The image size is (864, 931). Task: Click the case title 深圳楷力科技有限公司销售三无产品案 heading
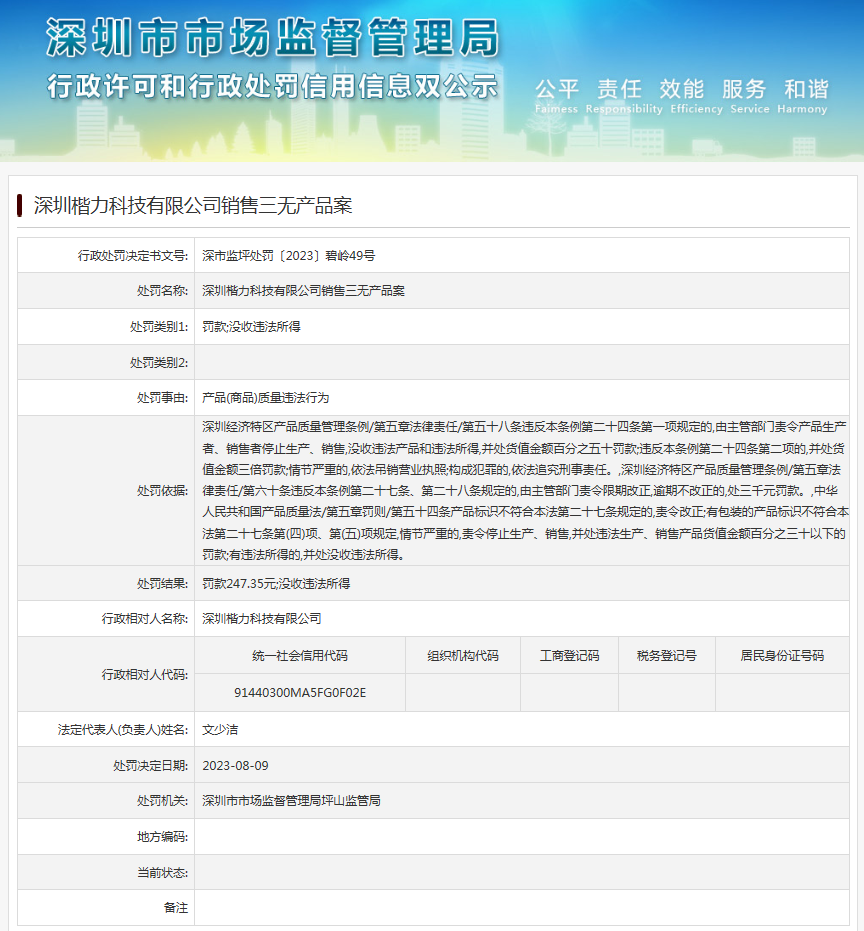coord(193,205)
